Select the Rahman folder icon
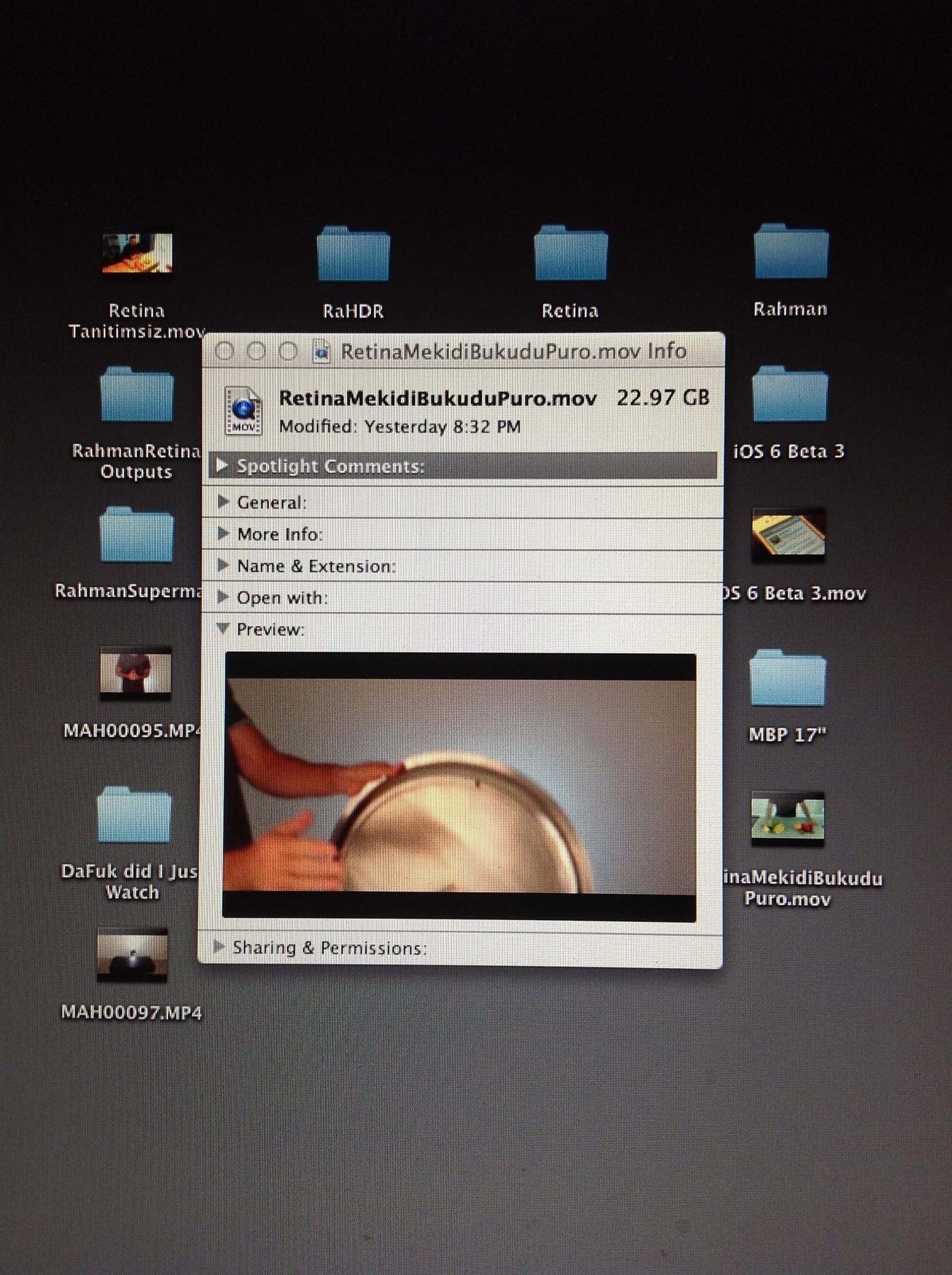The width and height of the screenshot is (952, 1275). 791,251
